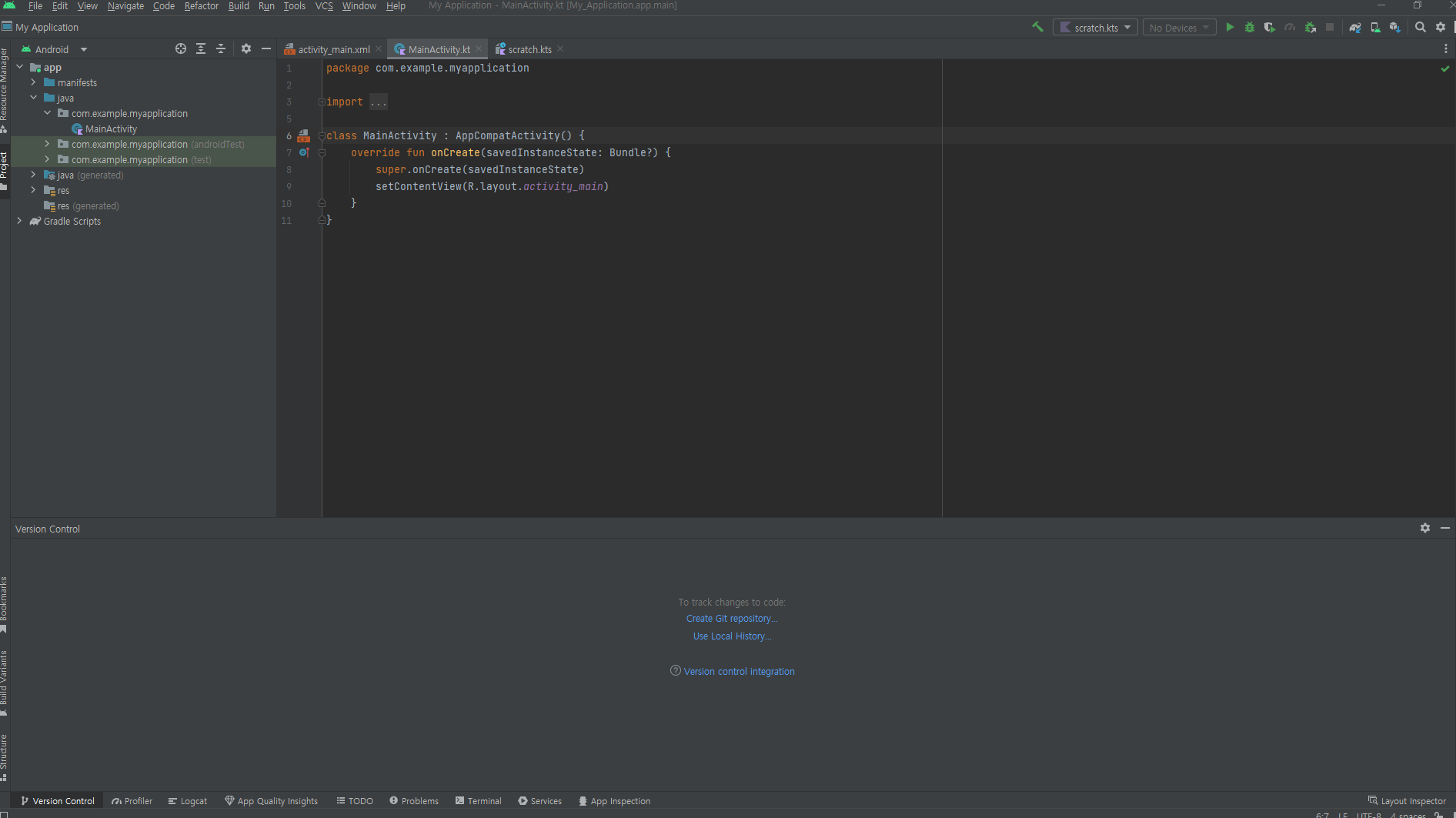Expand the java (generated) folder
This screenshot has height=818, width=1456.
(34, 175)
